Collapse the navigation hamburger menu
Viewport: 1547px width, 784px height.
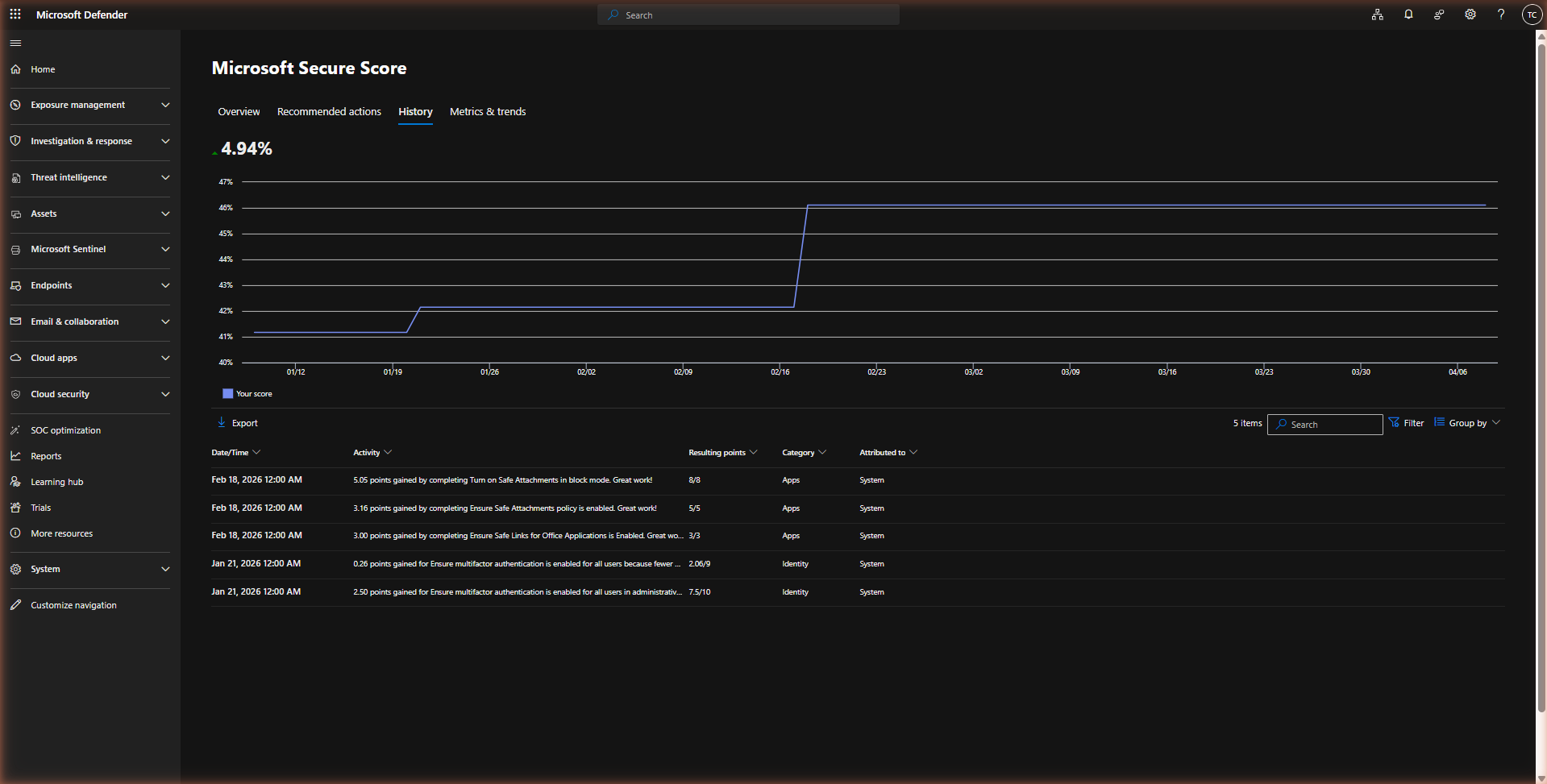pos(15,44)
